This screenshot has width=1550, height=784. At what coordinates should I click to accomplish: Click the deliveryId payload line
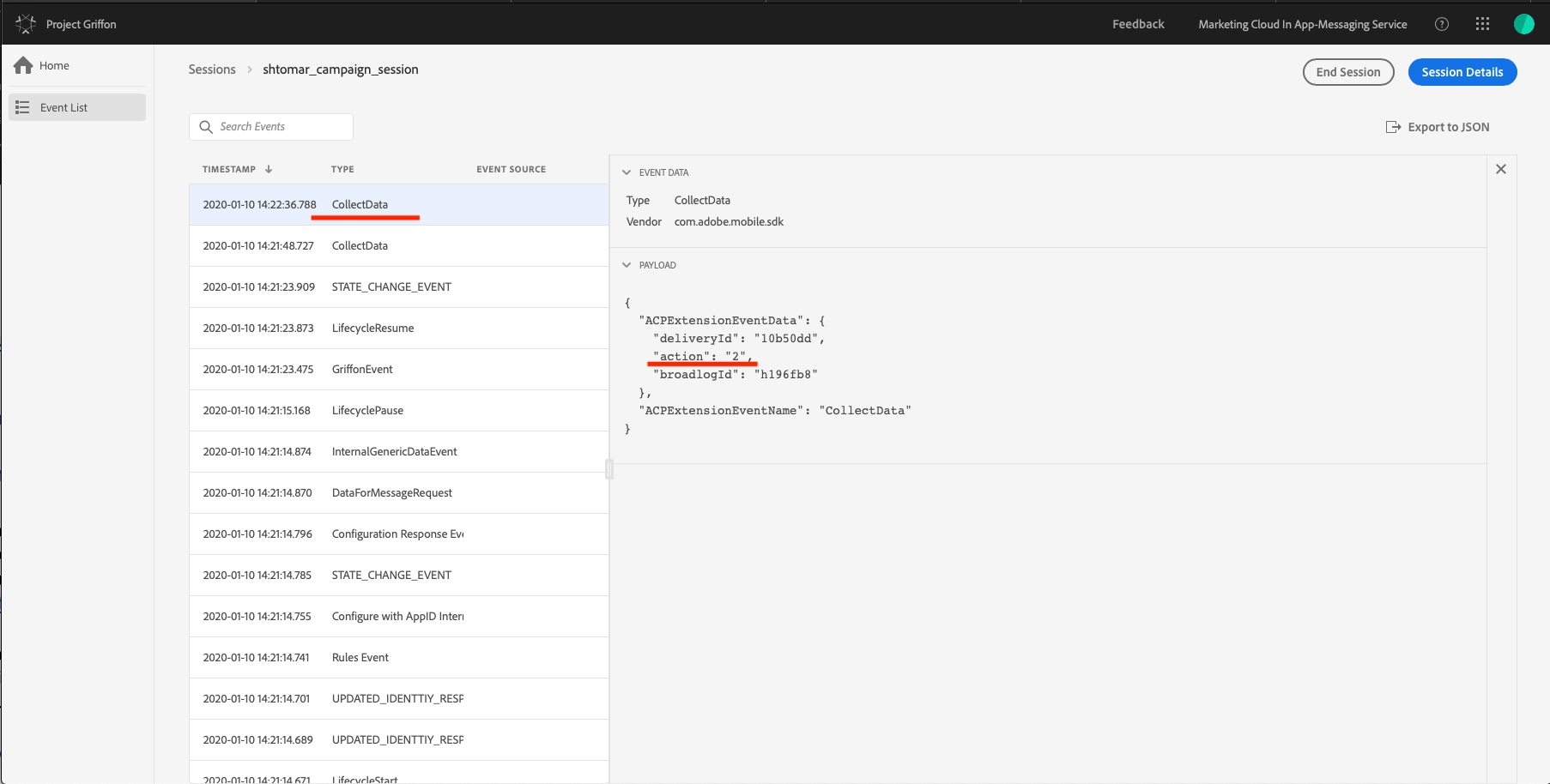click(738, 338)
